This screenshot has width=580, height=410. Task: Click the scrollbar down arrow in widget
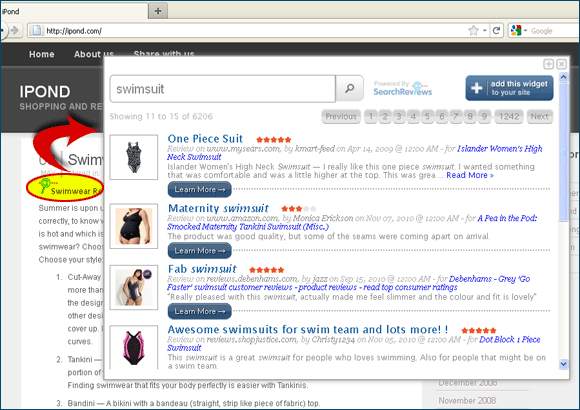tap(563, 364)
